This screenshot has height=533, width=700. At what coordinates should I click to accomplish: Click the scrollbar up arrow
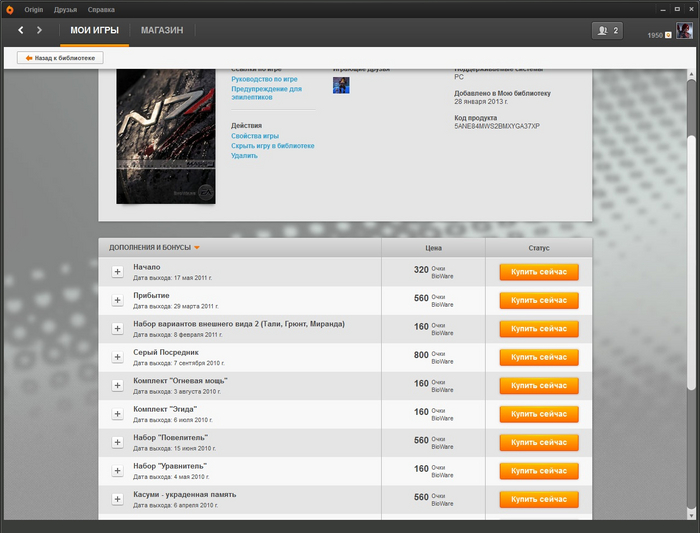(x=692, y=74)
